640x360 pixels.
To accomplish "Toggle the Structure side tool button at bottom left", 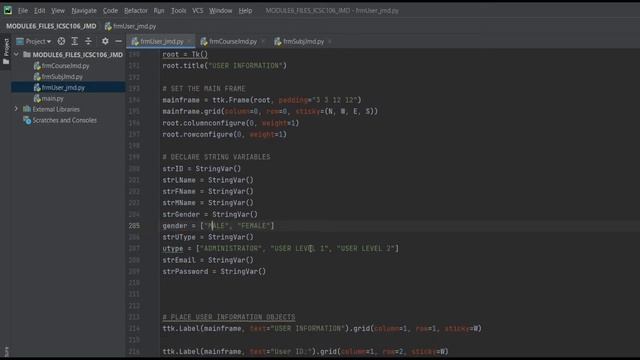I will click(6, 352).
